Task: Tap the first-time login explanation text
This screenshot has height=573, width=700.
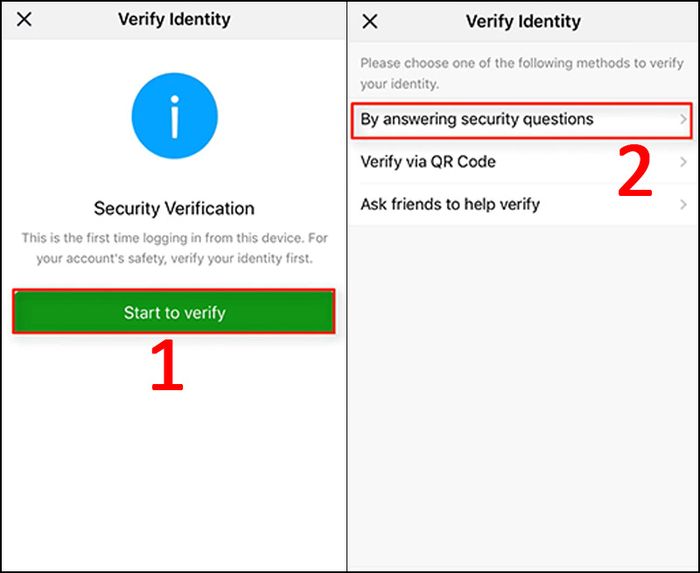Action: (175, 248)
